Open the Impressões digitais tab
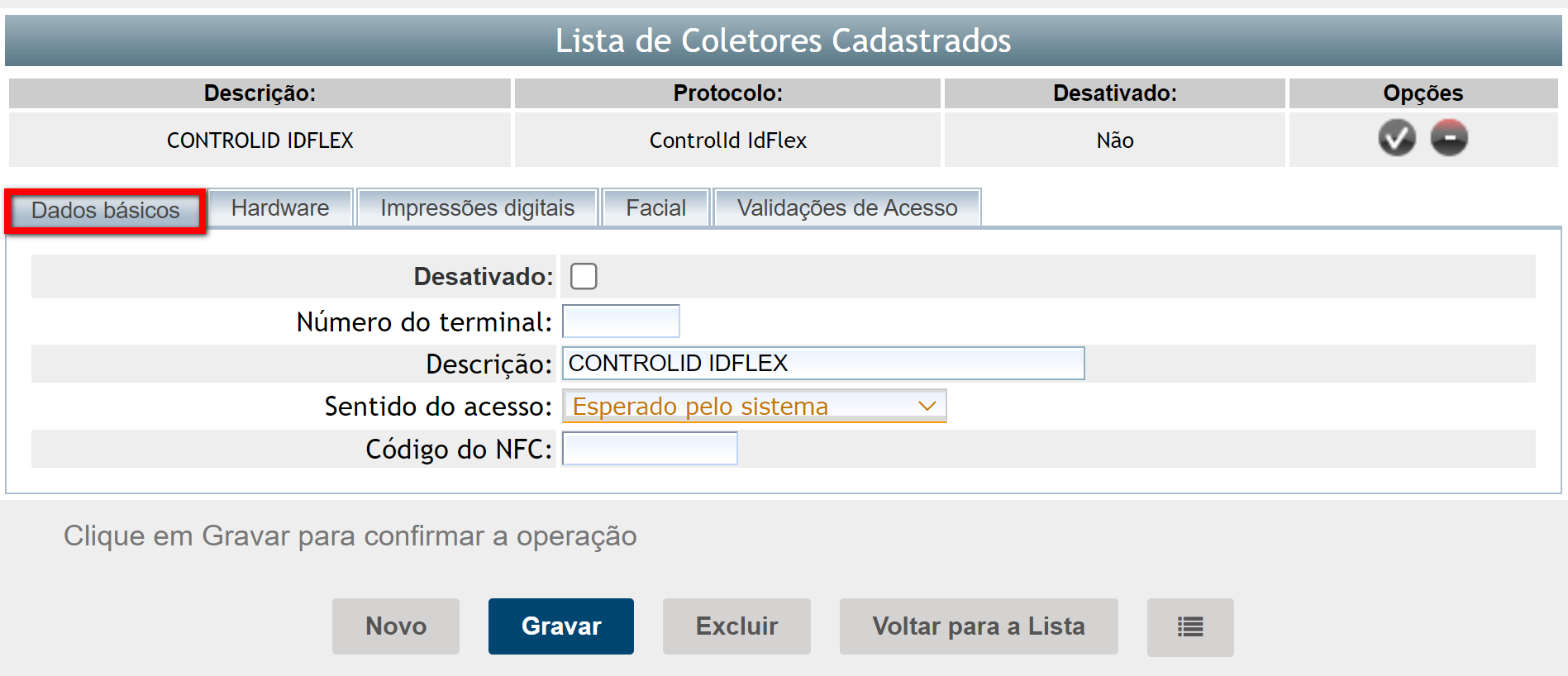 477,208
